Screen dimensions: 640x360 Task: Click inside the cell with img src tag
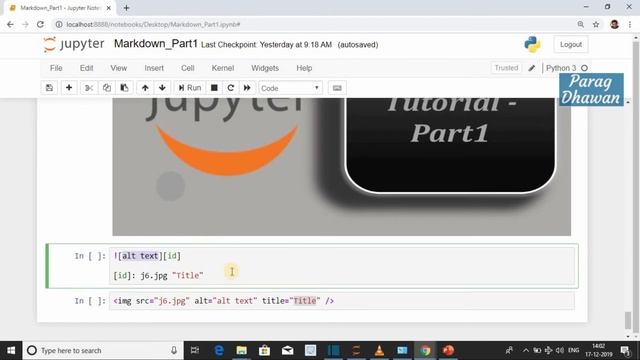(x=342, y=301)
